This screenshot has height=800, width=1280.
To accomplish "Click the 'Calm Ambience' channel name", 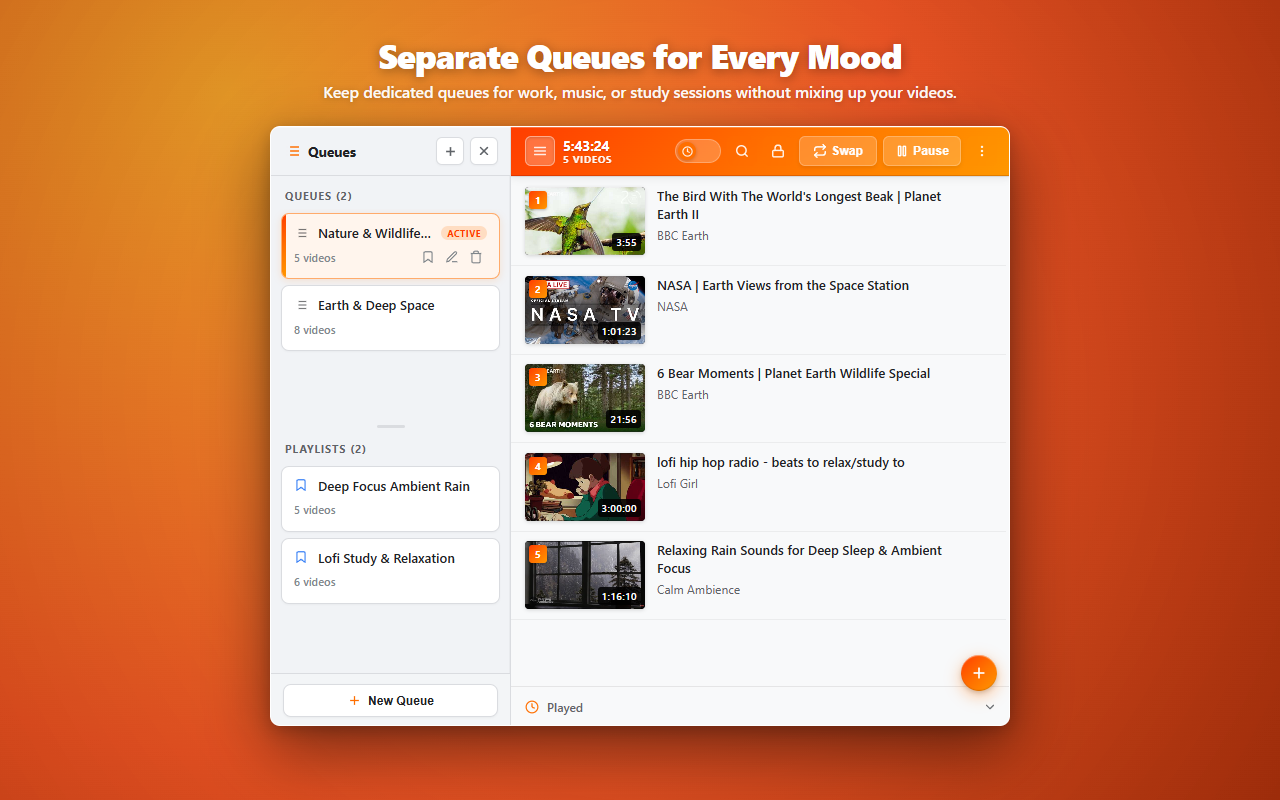I will [699, 590].
